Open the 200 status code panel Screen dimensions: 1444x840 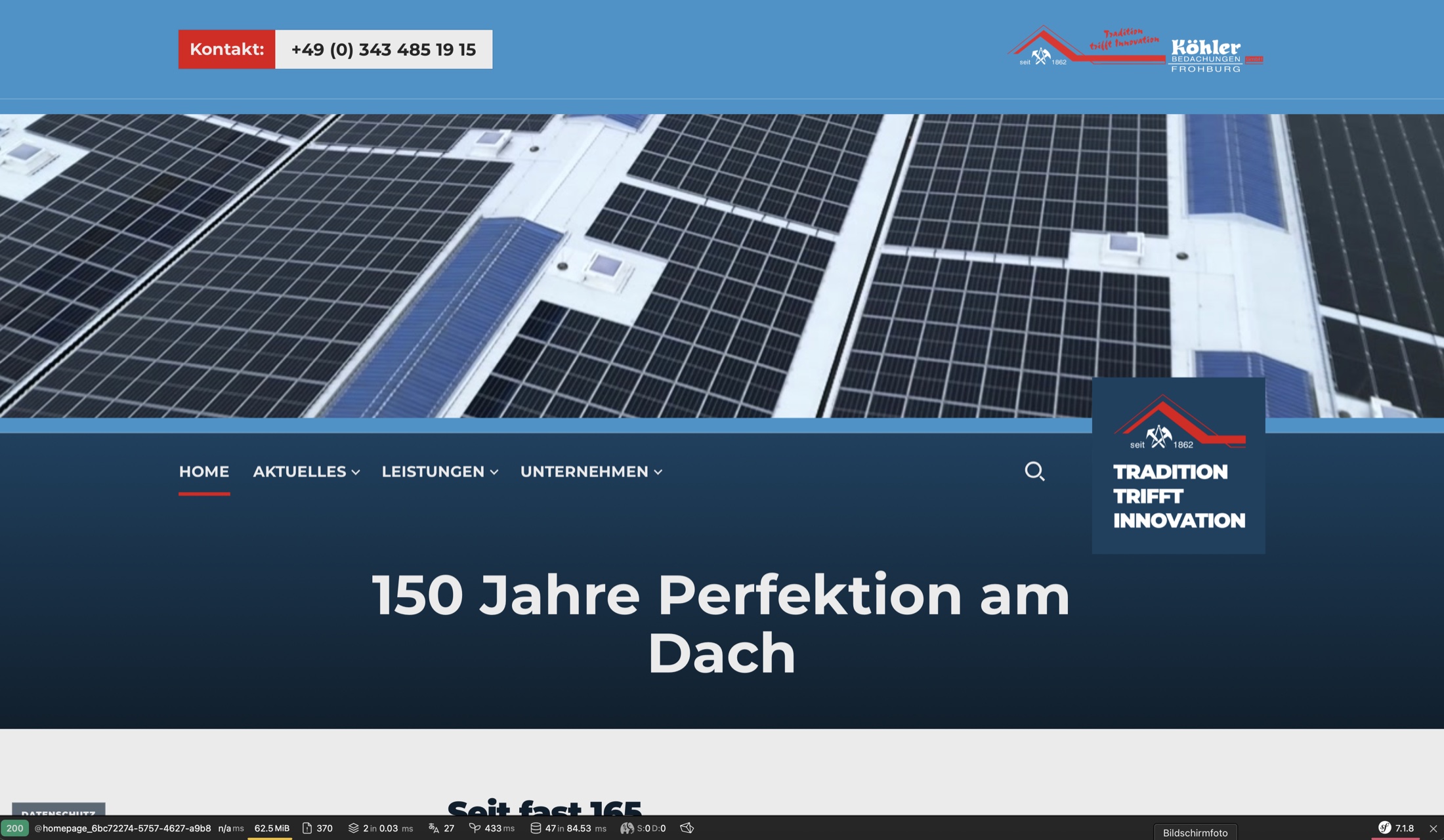pos(14,828)
